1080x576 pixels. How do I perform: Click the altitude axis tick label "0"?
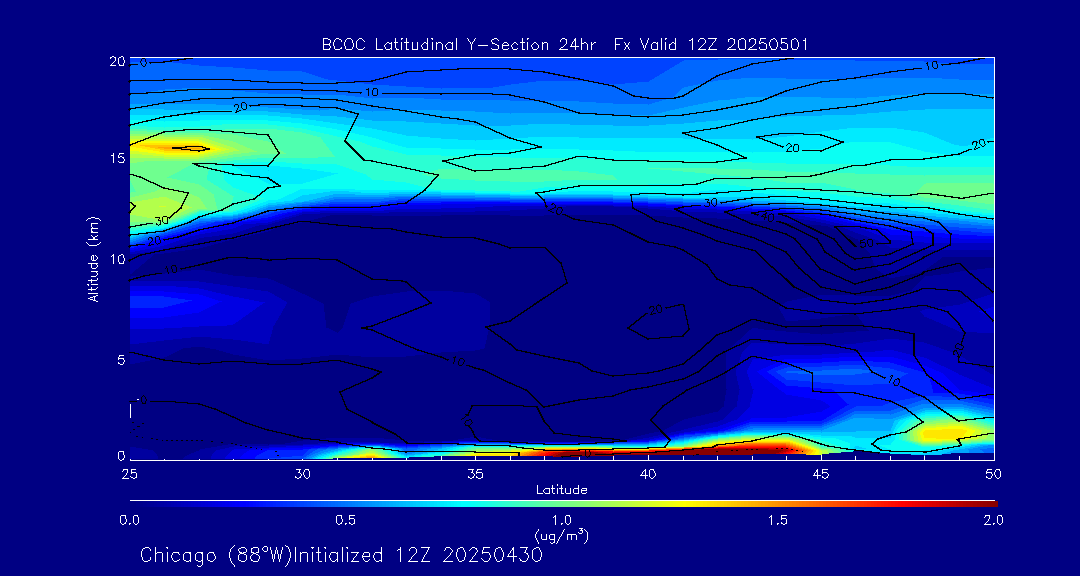click(121, 455)
